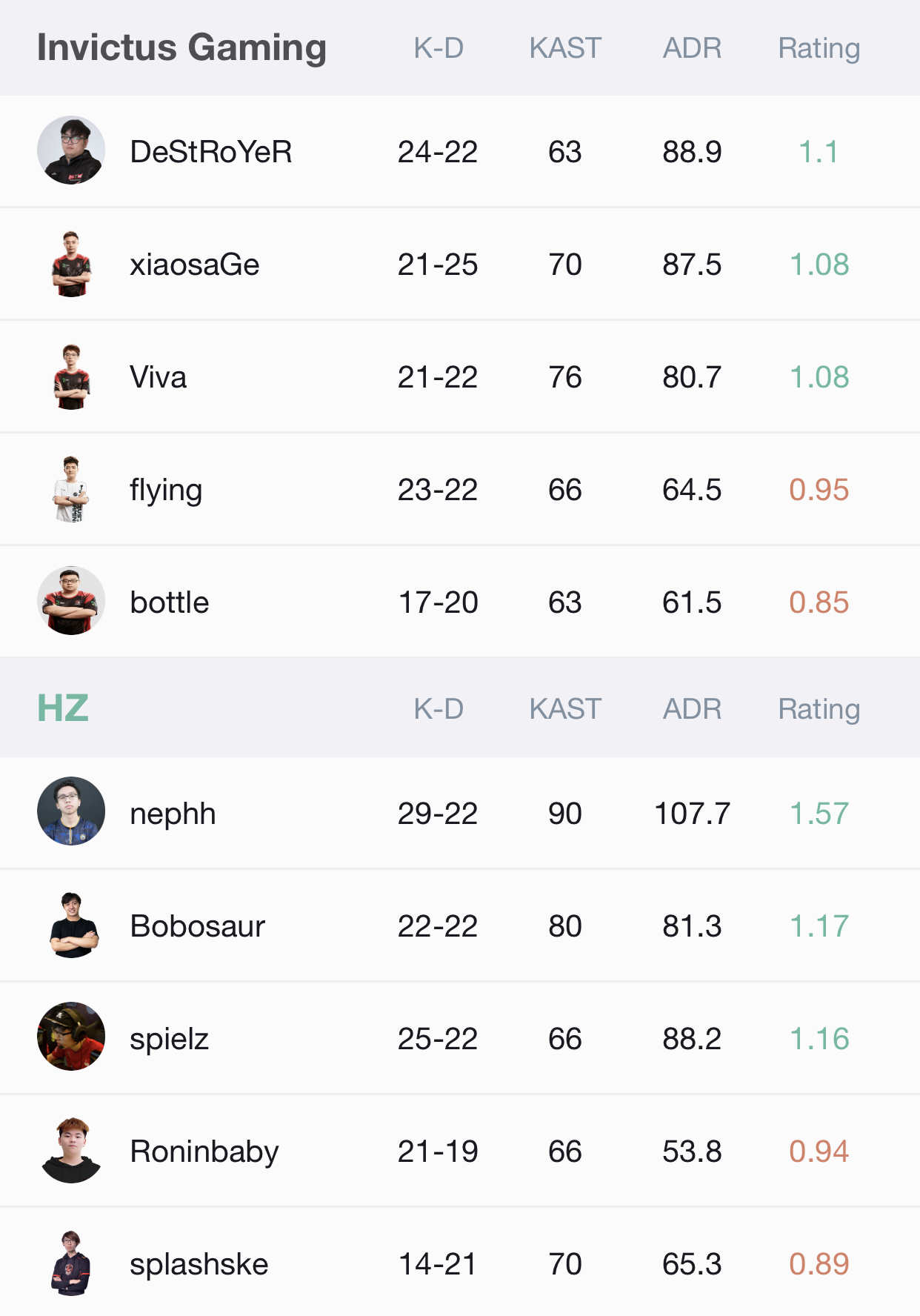Open the DeStRoYeR player name link
The height and width of the screenshot is (1316, 920).
click(x=210, y=152)
